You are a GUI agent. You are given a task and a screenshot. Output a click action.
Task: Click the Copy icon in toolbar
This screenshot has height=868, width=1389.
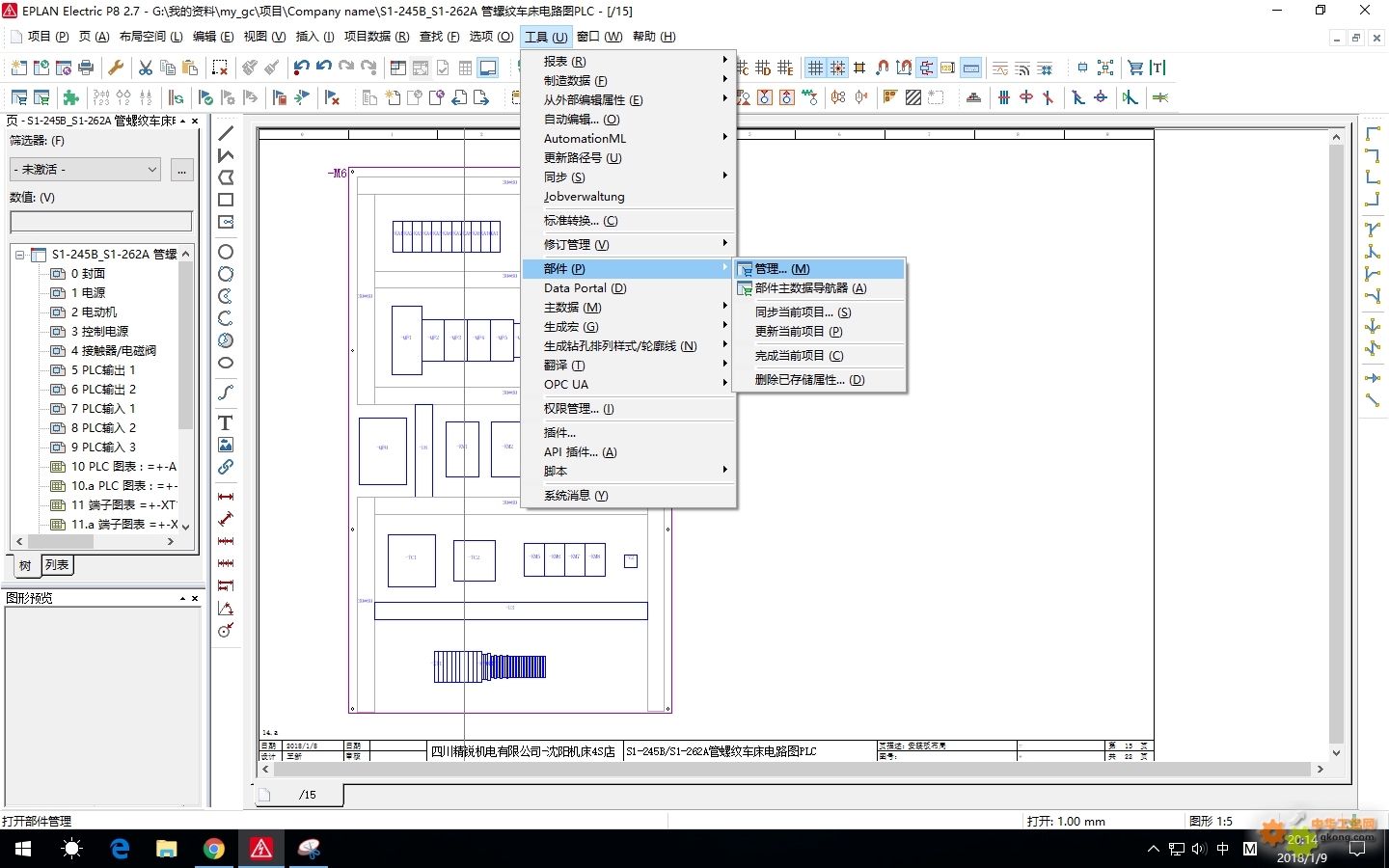pos(168,68)
